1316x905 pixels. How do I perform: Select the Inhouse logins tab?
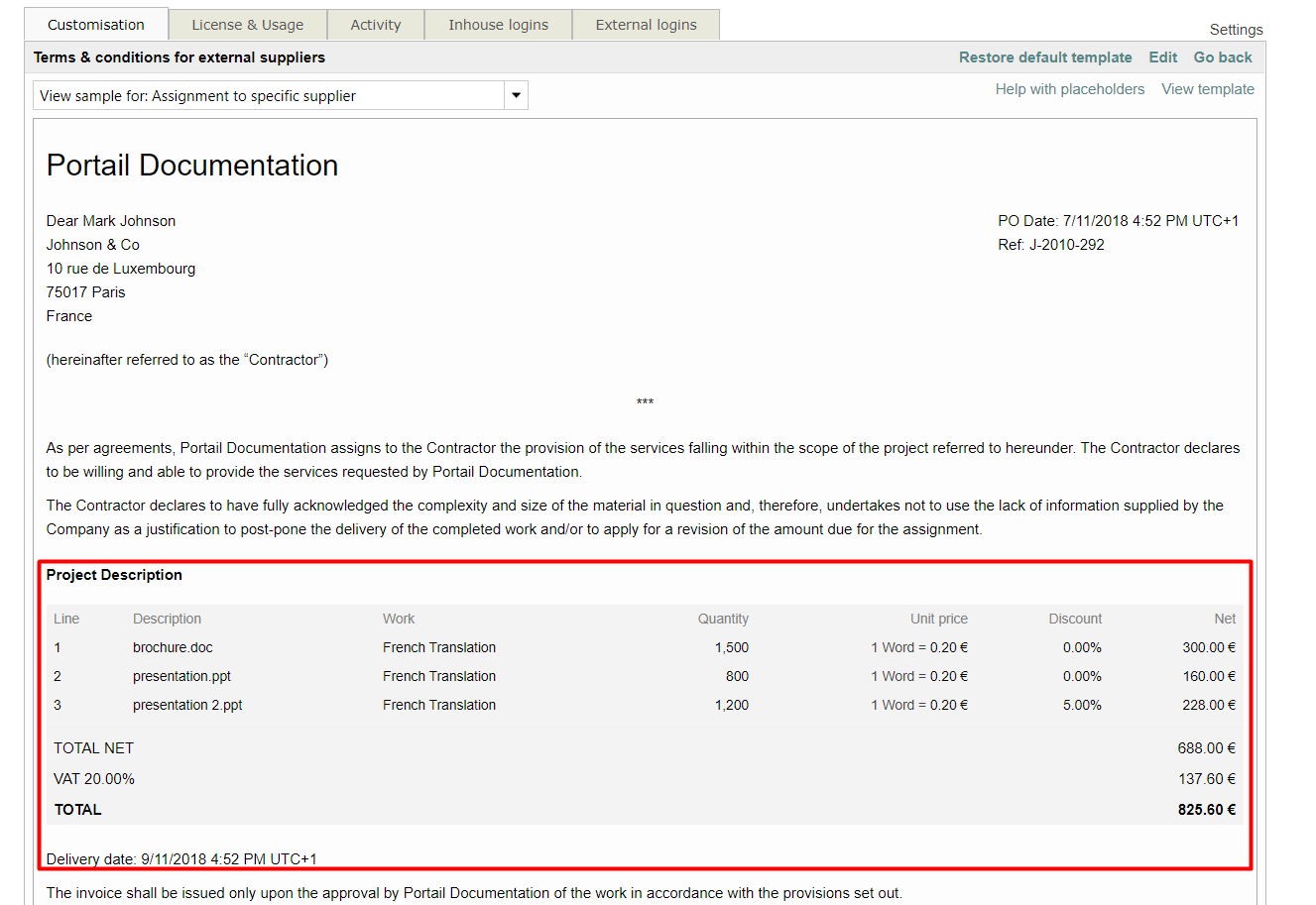[x=498, y=25]
